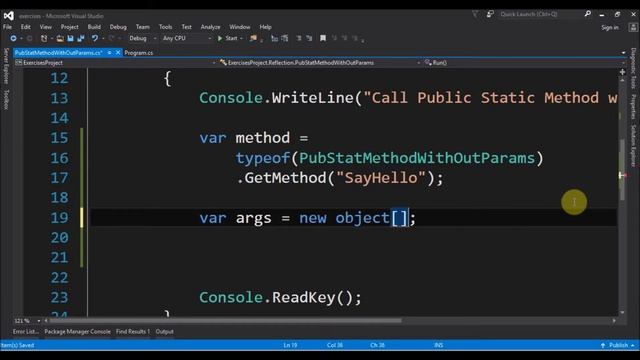Click the Open File folder icon
This screenshot has height=360, width=640.
pos(60,38)
